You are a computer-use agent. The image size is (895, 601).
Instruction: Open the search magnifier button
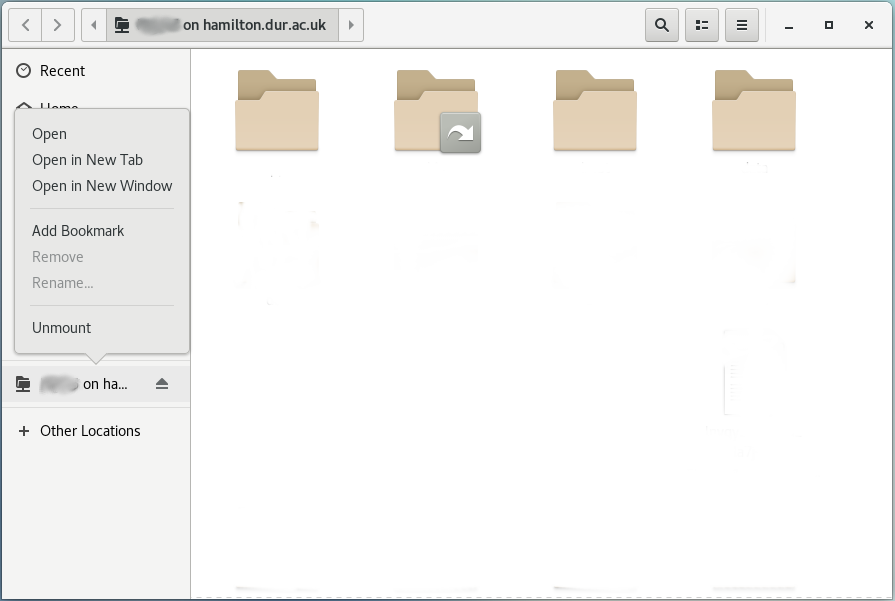point(662,25)
